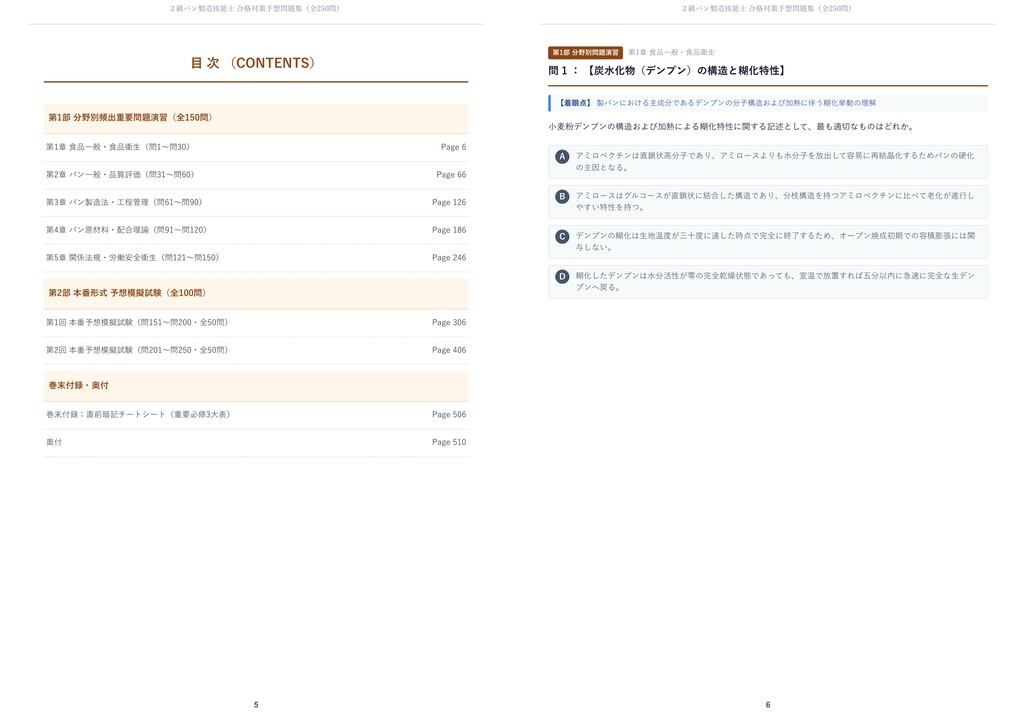Click the brown 第1部 分野別問題演習 badge

point(585,52)
